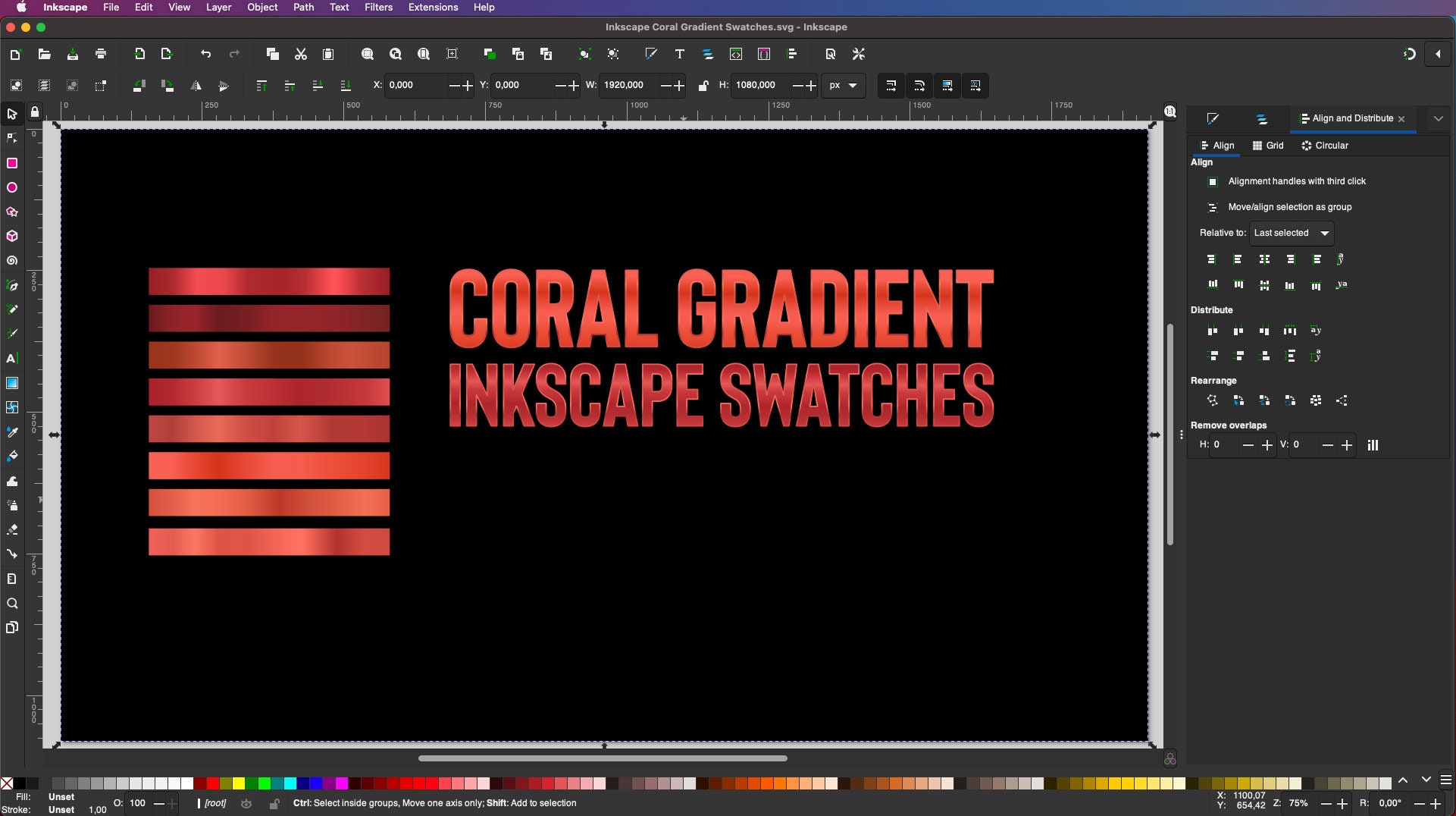This screenshot has width=1456, height=816.
Task: Choose the Star and polygon tool
Action: (12, 212)
